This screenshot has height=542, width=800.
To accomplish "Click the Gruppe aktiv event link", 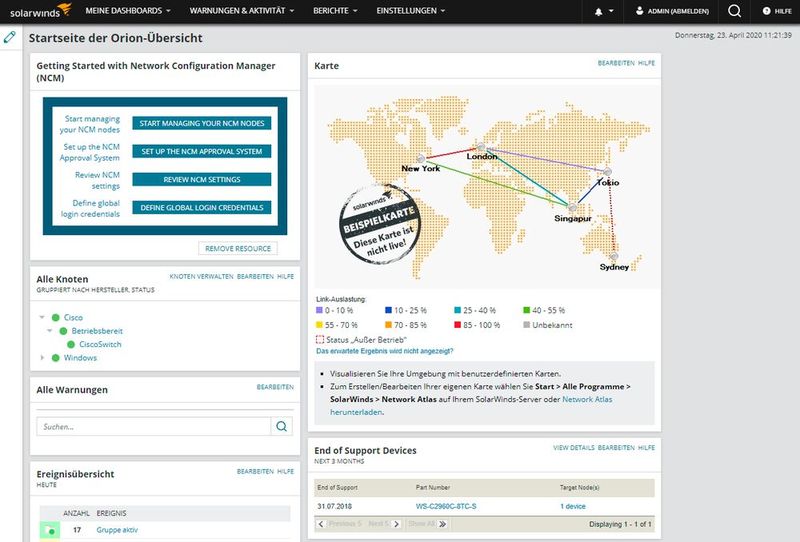I will [117, 530].
